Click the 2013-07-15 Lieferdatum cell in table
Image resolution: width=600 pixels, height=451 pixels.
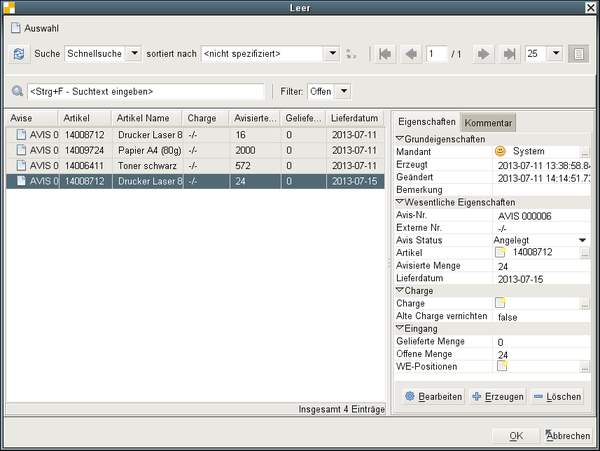tap(355, 181)
